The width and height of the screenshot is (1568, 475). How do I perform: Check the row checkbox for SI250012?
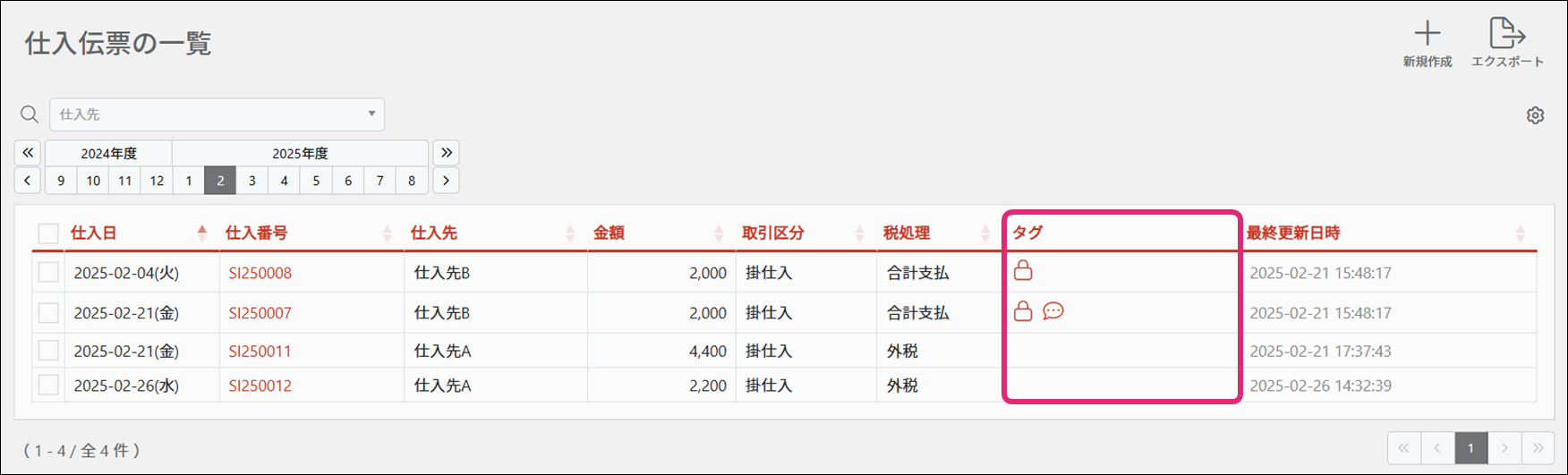[48, 386]
